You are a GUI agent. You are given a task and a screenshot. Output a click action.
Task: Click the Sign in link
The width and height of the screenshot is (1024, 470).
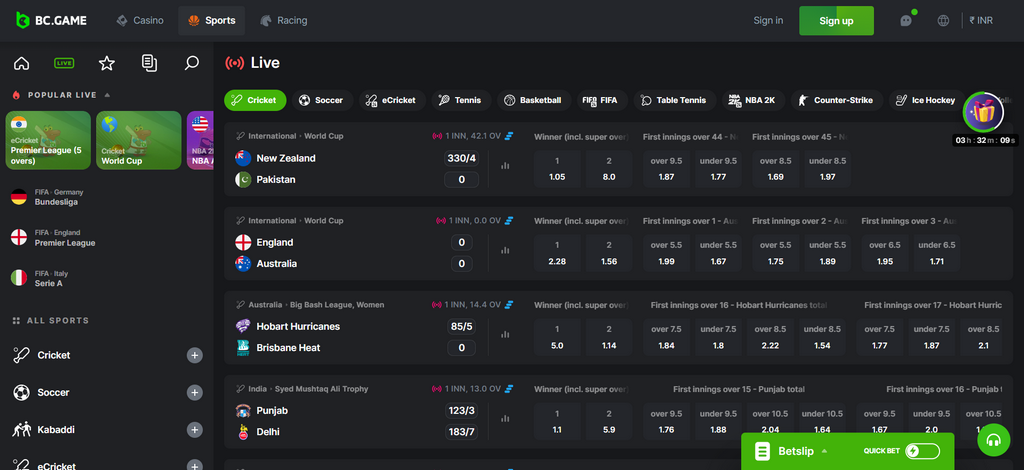pyautogui.click(x=768, y=20)
